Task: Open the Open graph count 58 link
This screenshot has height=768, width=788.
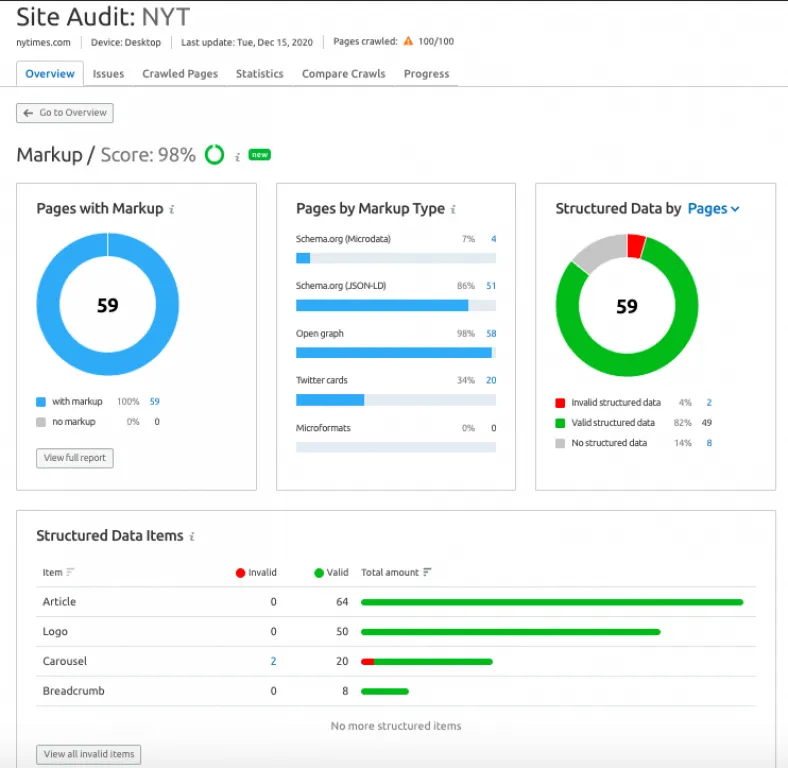Action: 491,334
